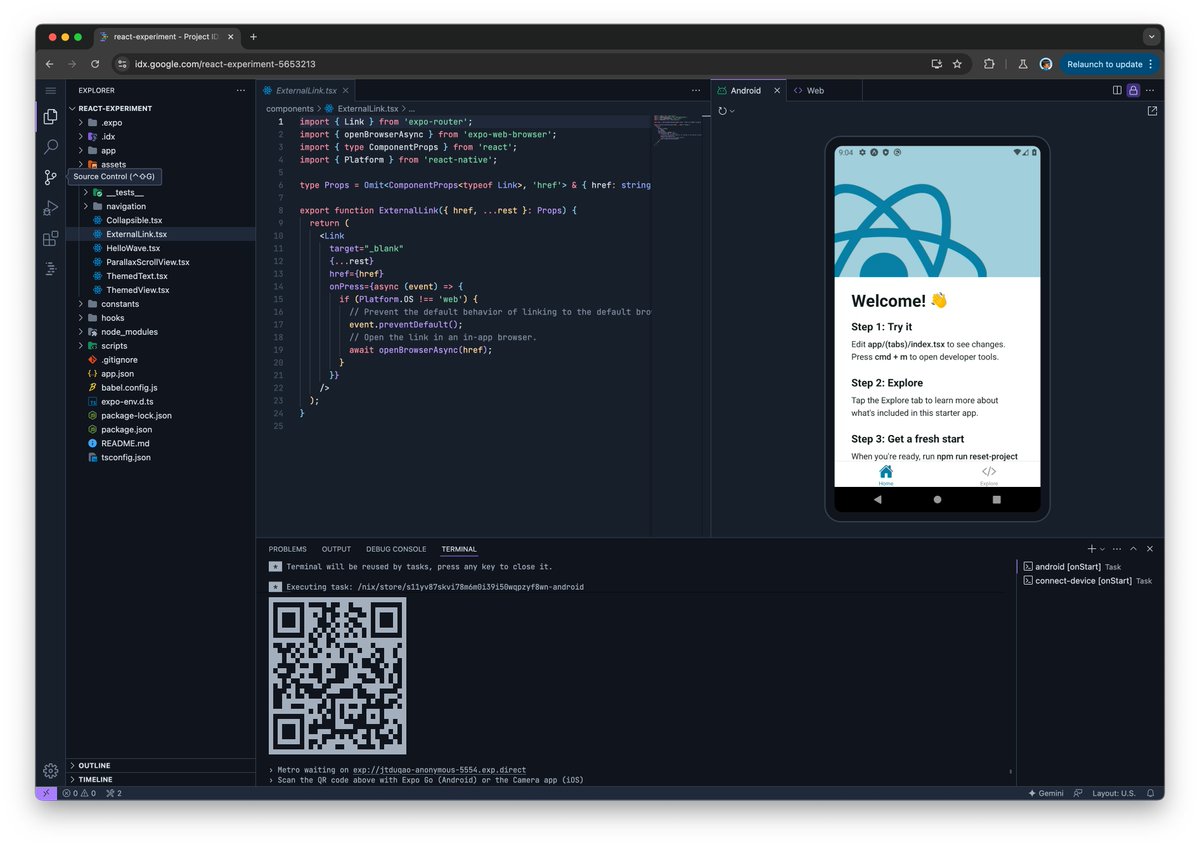Switch to the Web preview tab

(814, 89)
